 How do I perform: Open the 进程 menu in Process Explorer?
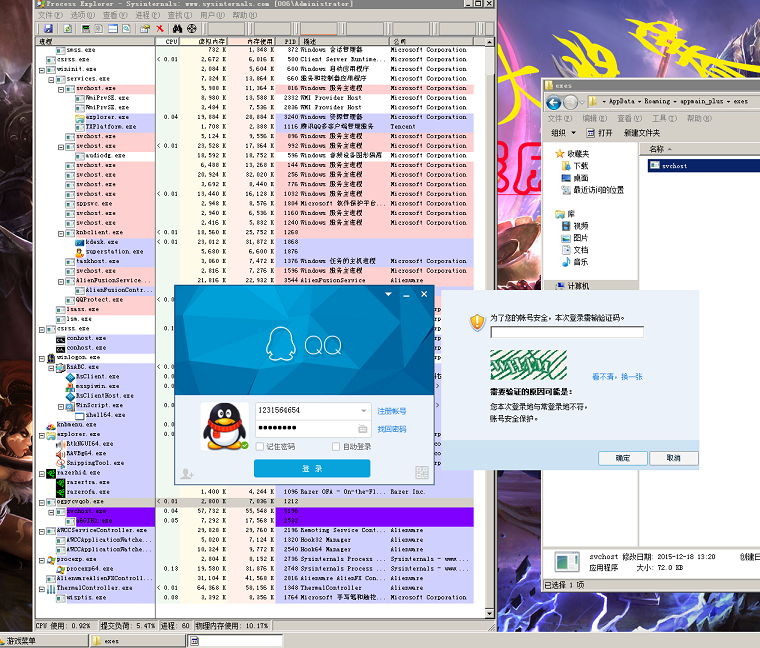(147, 15)
